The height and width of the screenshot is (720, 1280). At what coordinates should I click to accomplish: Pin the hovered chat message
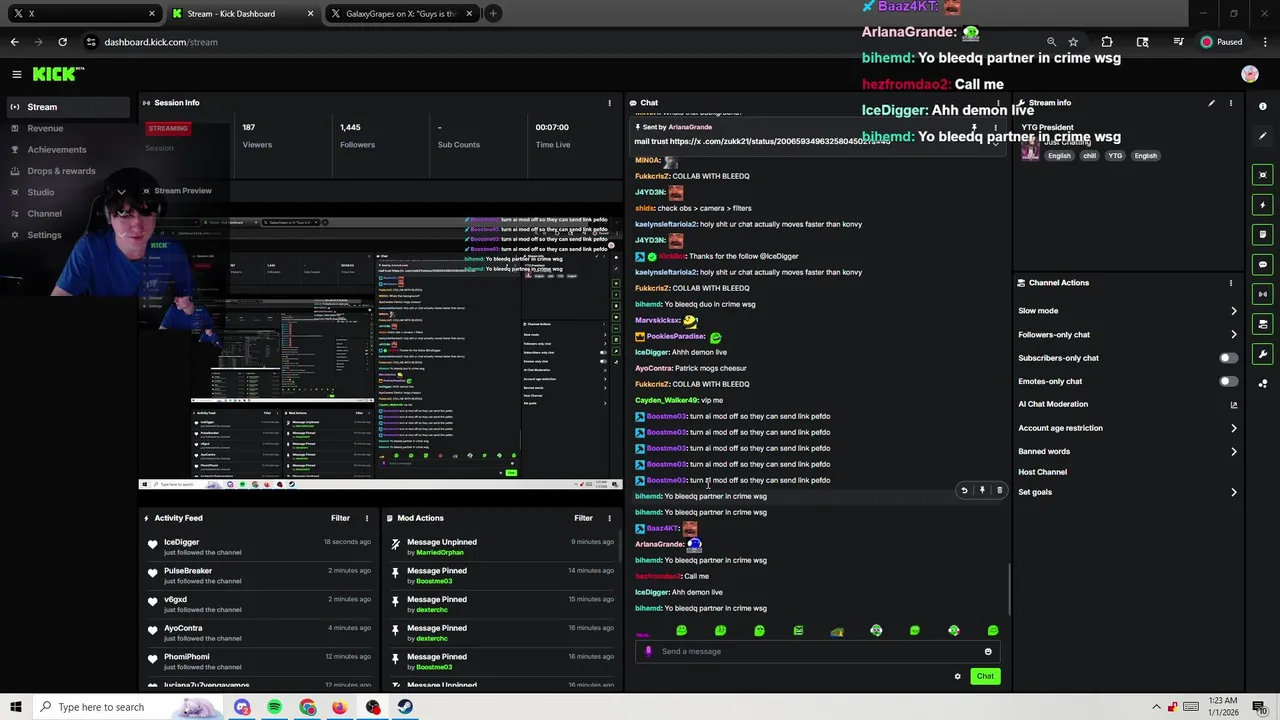pyautogui.click(x=982, y=491)
